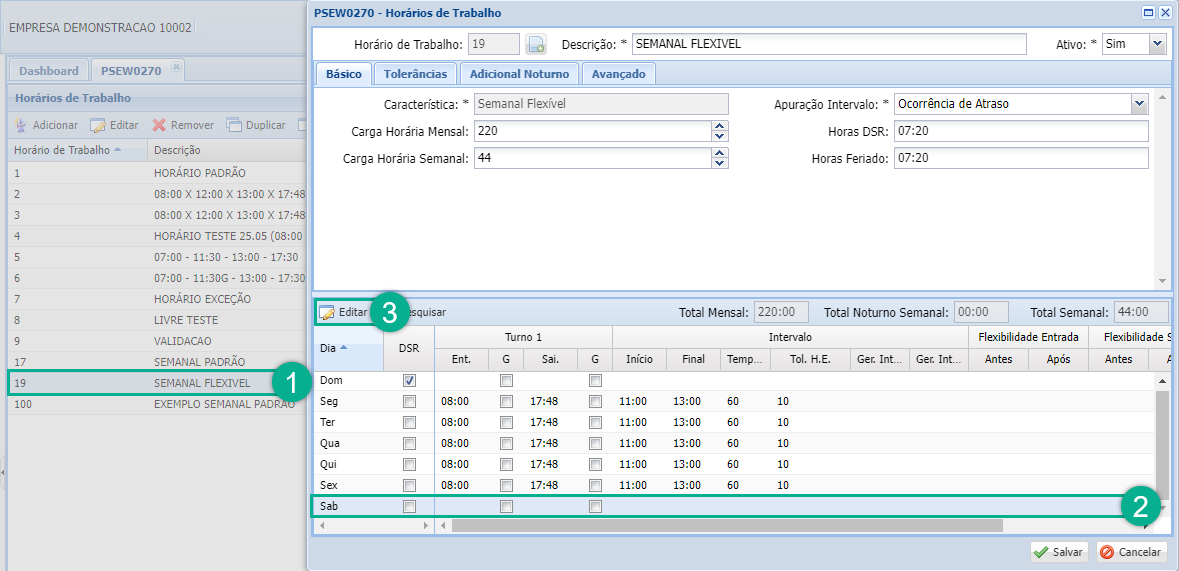Close the PSEW0270 tab with its x icon
This screenshot has width=1179, height=571.
(x=176, y=67)
